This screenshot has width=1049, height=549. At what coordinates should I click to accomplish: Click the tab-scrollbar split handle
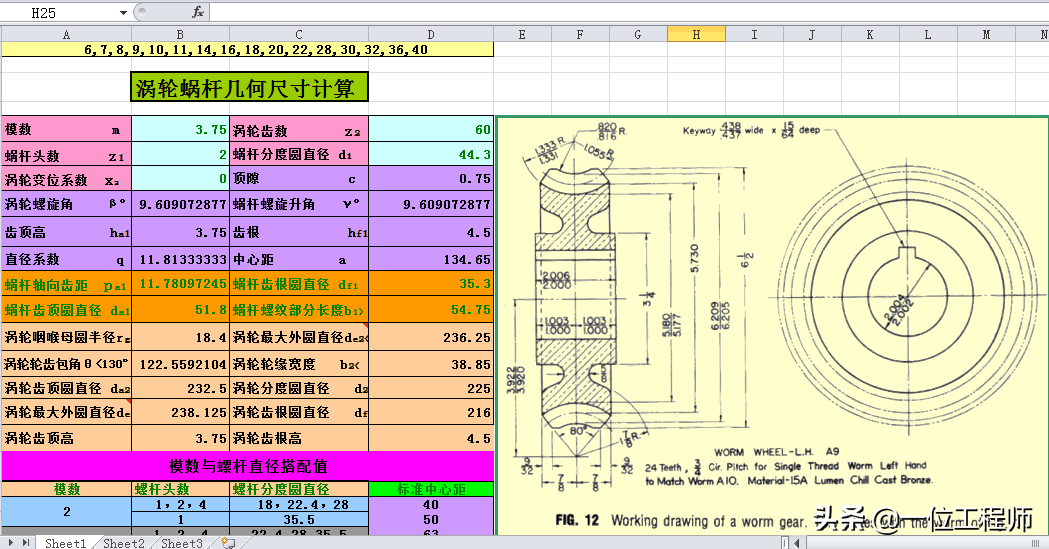785,543
